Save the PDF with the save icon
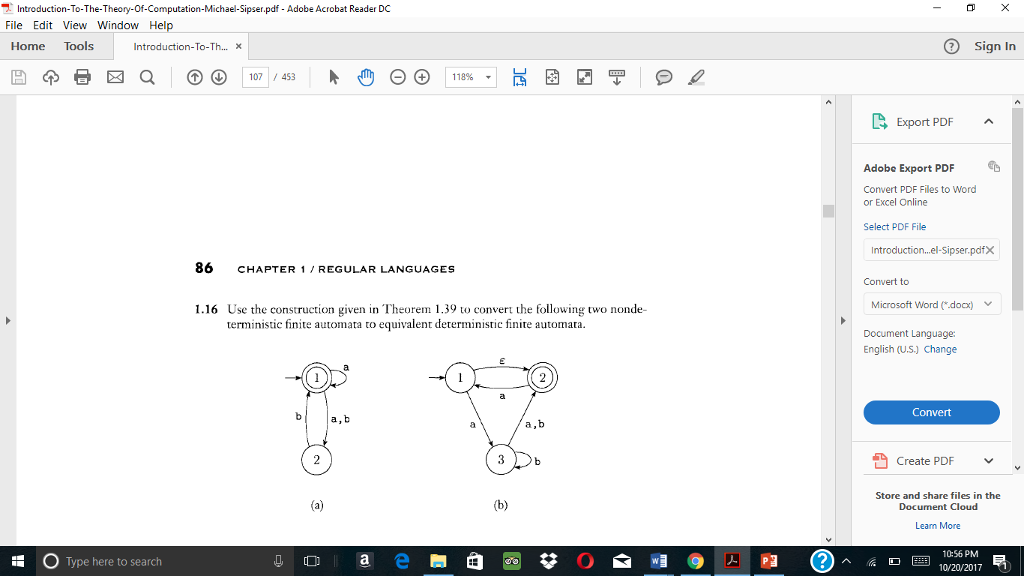The height and width of the screenshot is (576, 1024). [x=18, y=77]
